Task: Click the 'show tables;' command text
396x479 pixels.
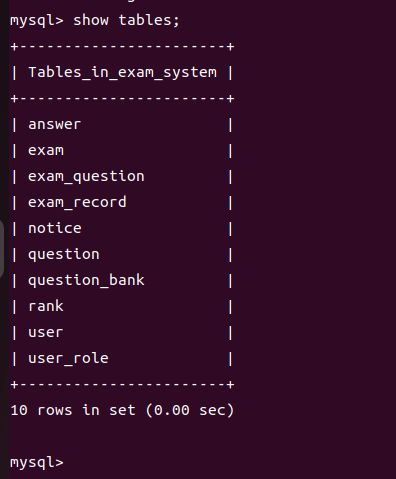Action: pos(126,20)
